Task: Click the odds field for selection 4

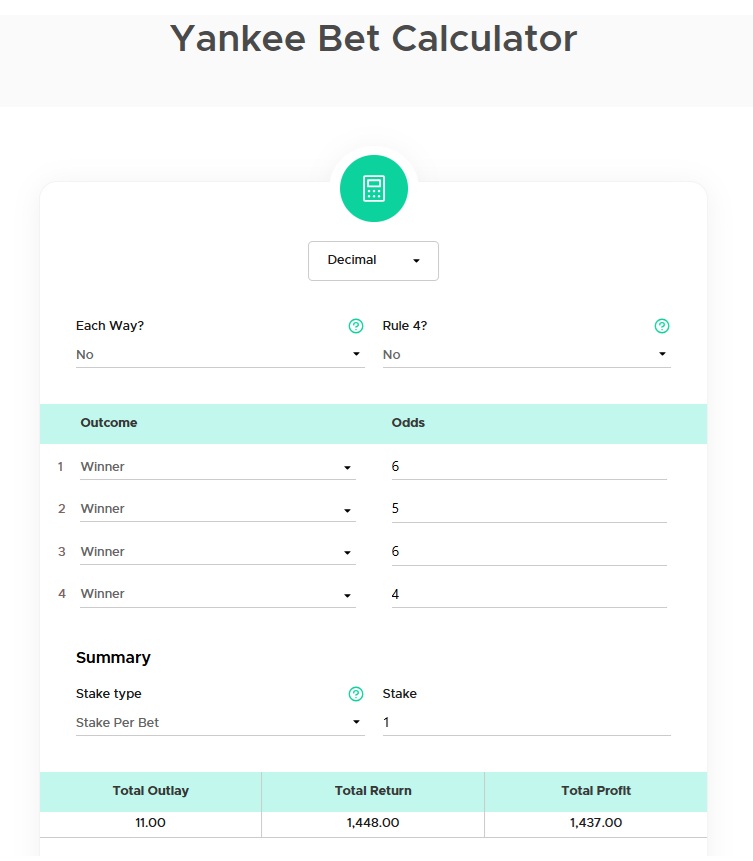Action: click(x=528, y=594)
